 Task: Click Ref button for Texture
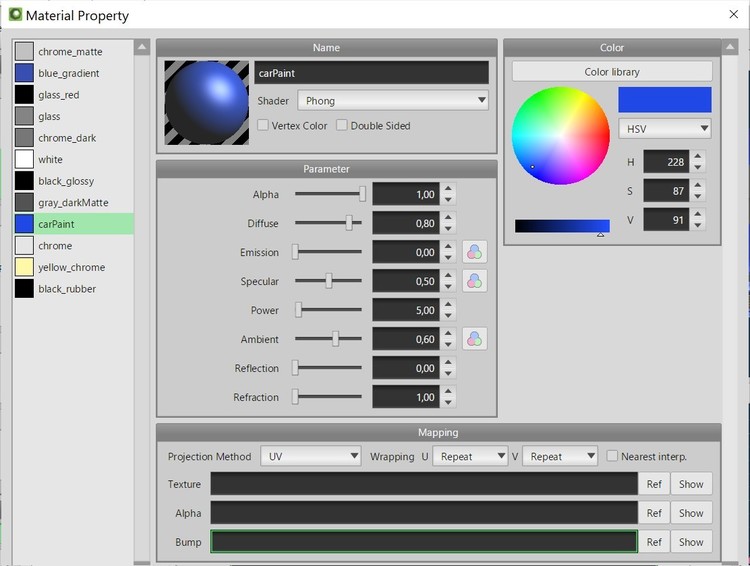[x=654, y=484]
